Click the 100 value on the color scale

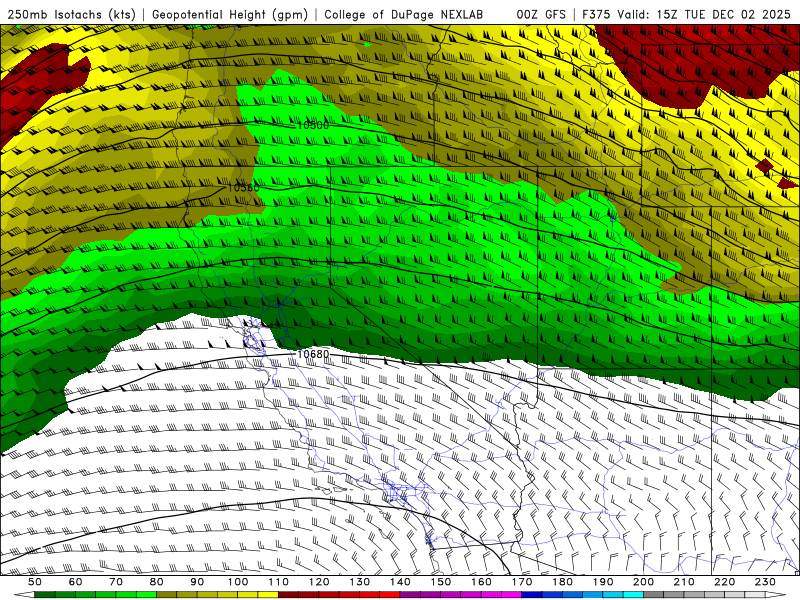tap(238, 582)
